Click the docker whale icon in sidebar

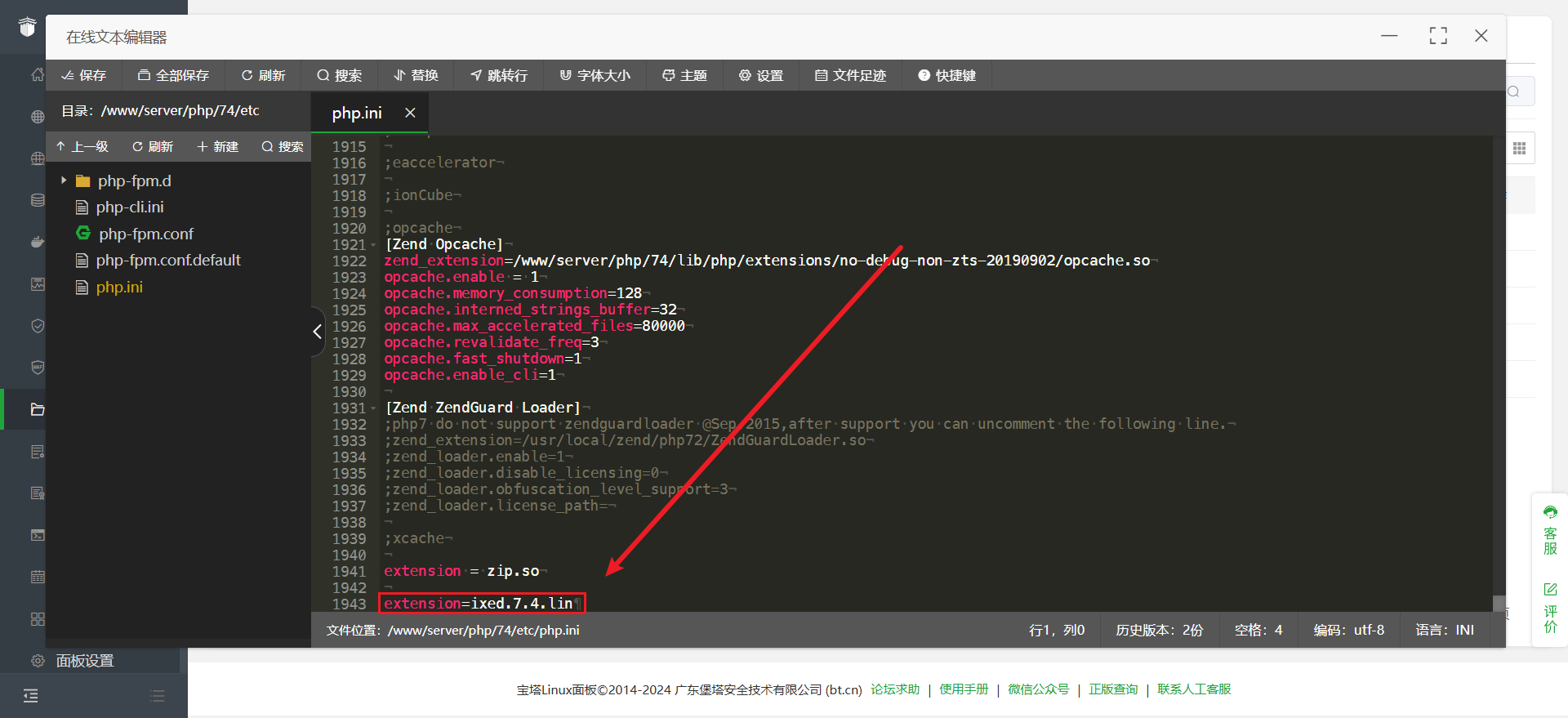click(38, 242)
